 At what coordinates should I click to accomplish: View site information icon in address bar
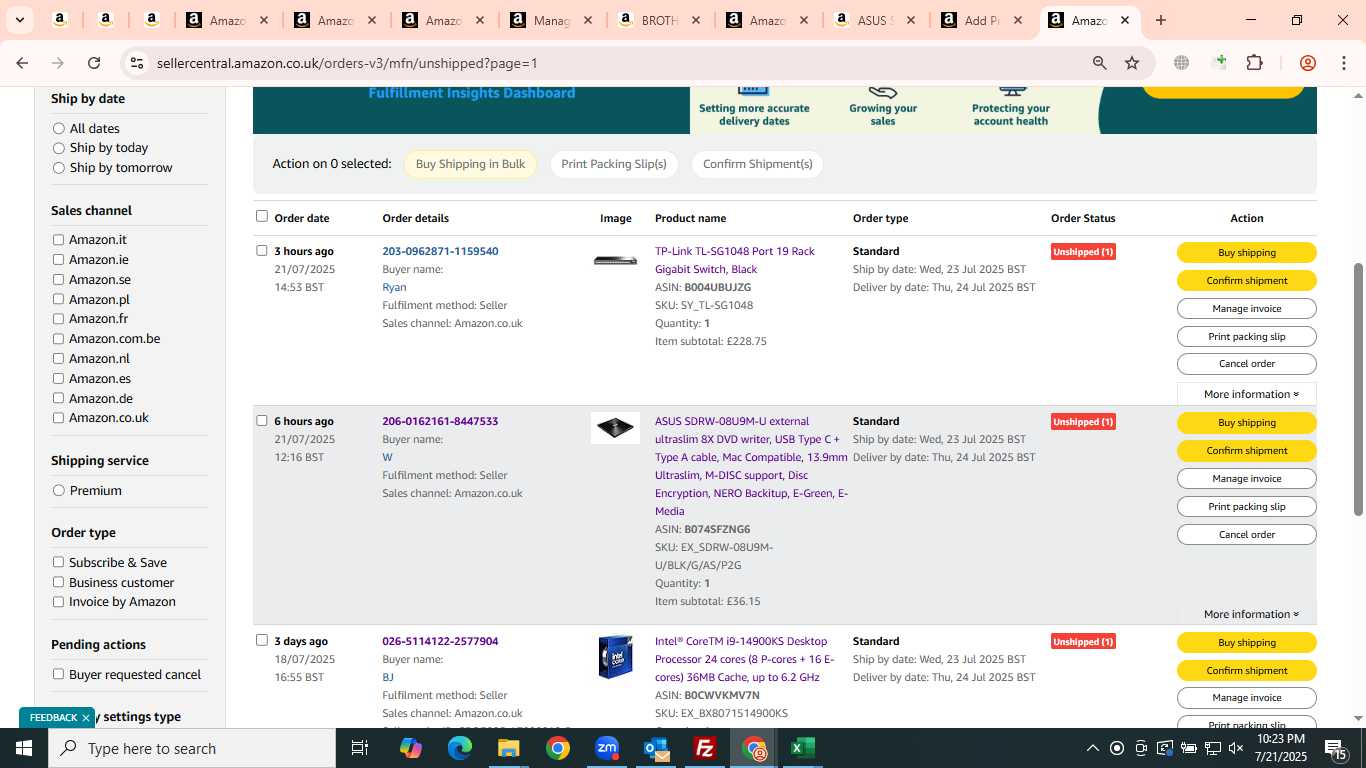pyautogui.click(x=136, y=63)
